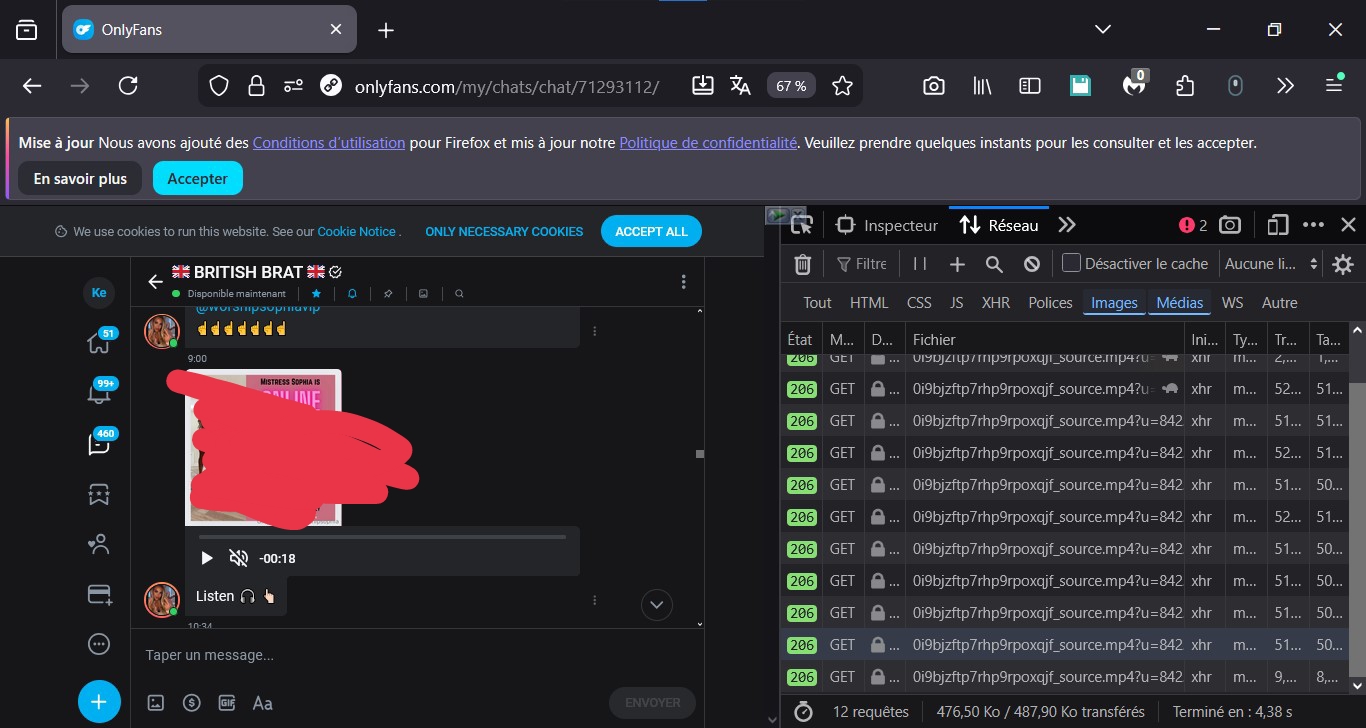Open network settings gear icon

click(1342, 264)
